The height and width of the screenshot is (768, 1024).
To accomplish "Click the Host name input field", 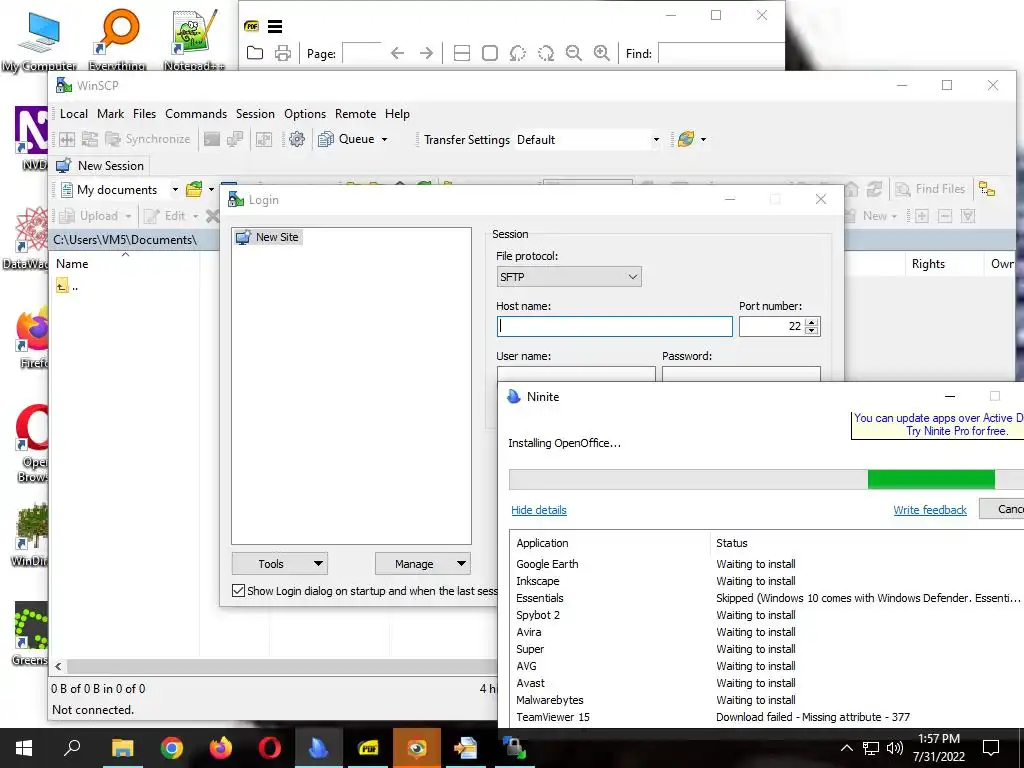I will 615,327.
